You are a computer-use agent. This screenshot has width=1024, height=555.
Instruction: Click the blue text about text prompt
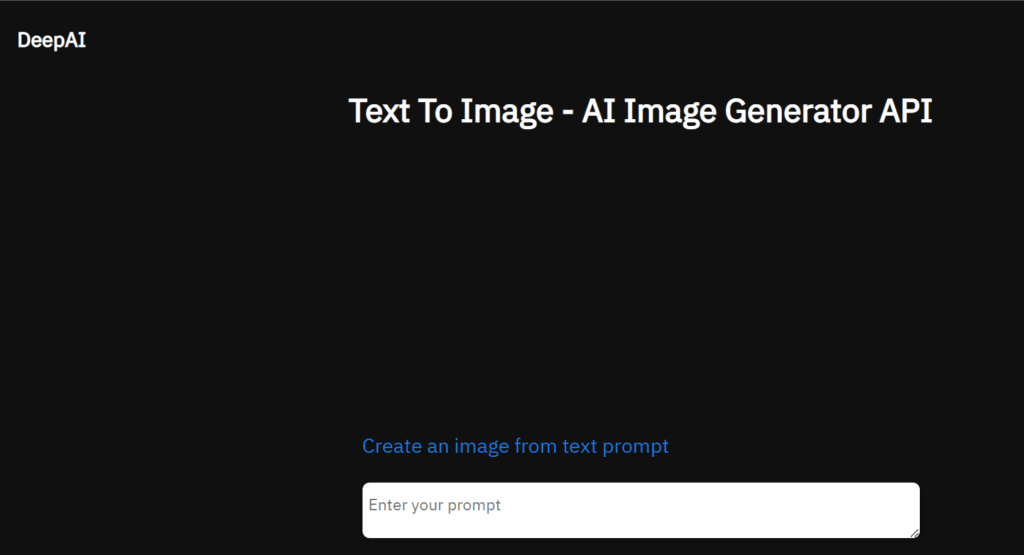(515, 447)
